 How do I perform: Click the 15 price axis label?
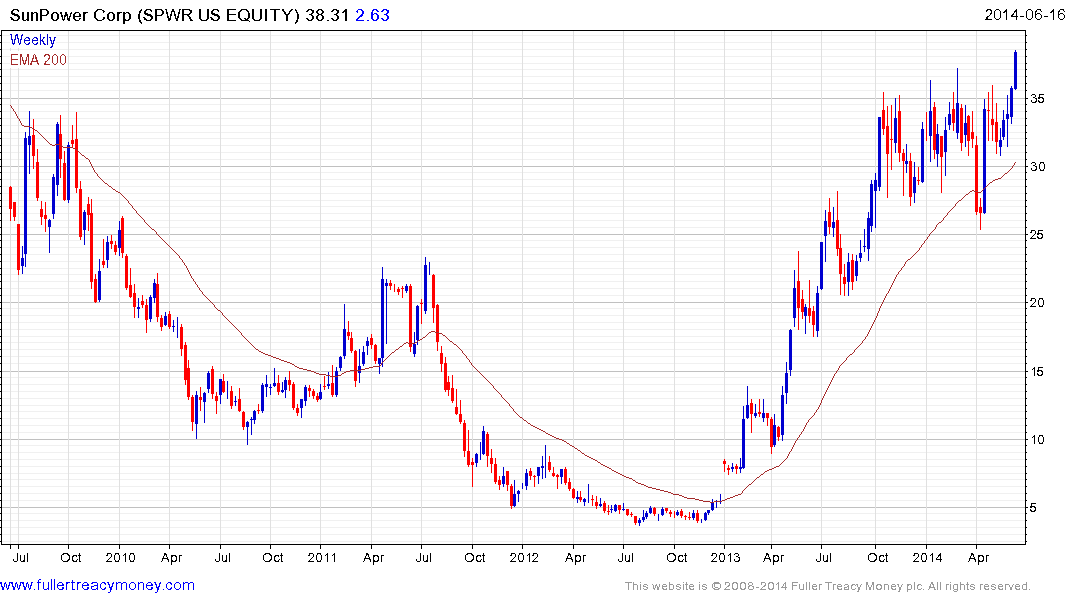click(1037, 372)
